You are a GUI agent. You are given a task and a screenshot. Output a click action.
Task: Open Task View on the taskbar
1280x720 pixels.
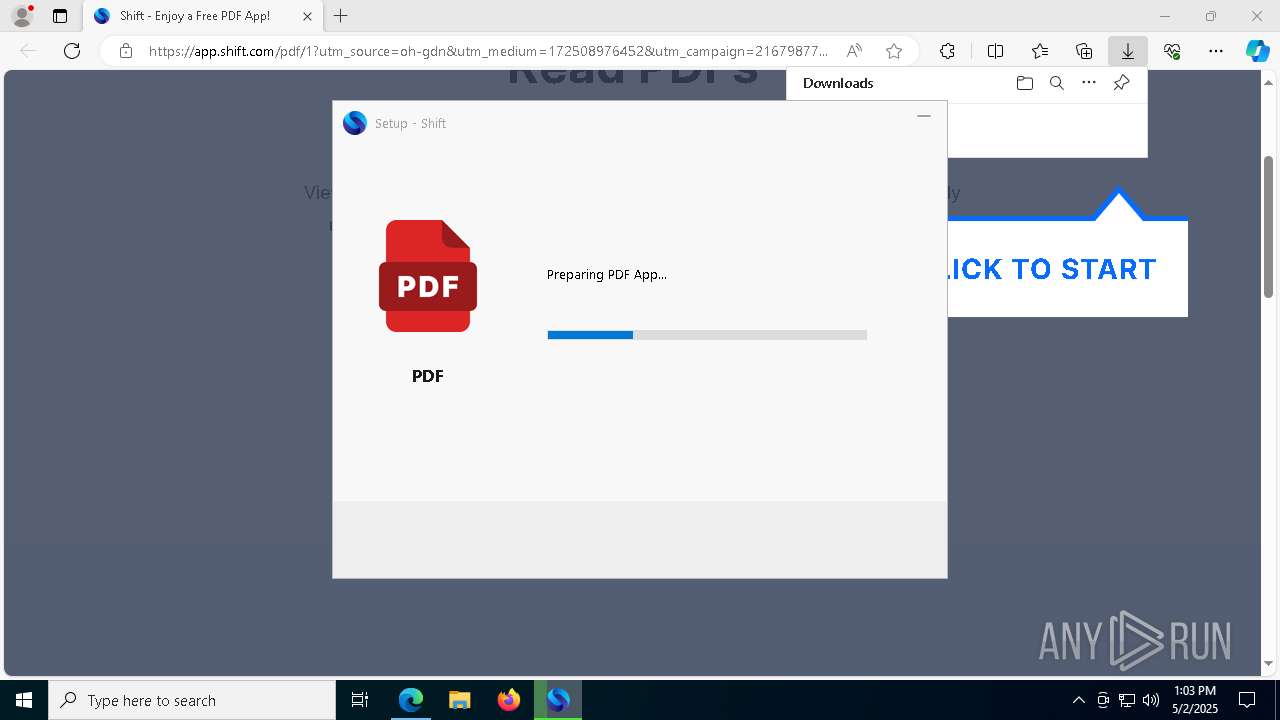pos(360,700)
